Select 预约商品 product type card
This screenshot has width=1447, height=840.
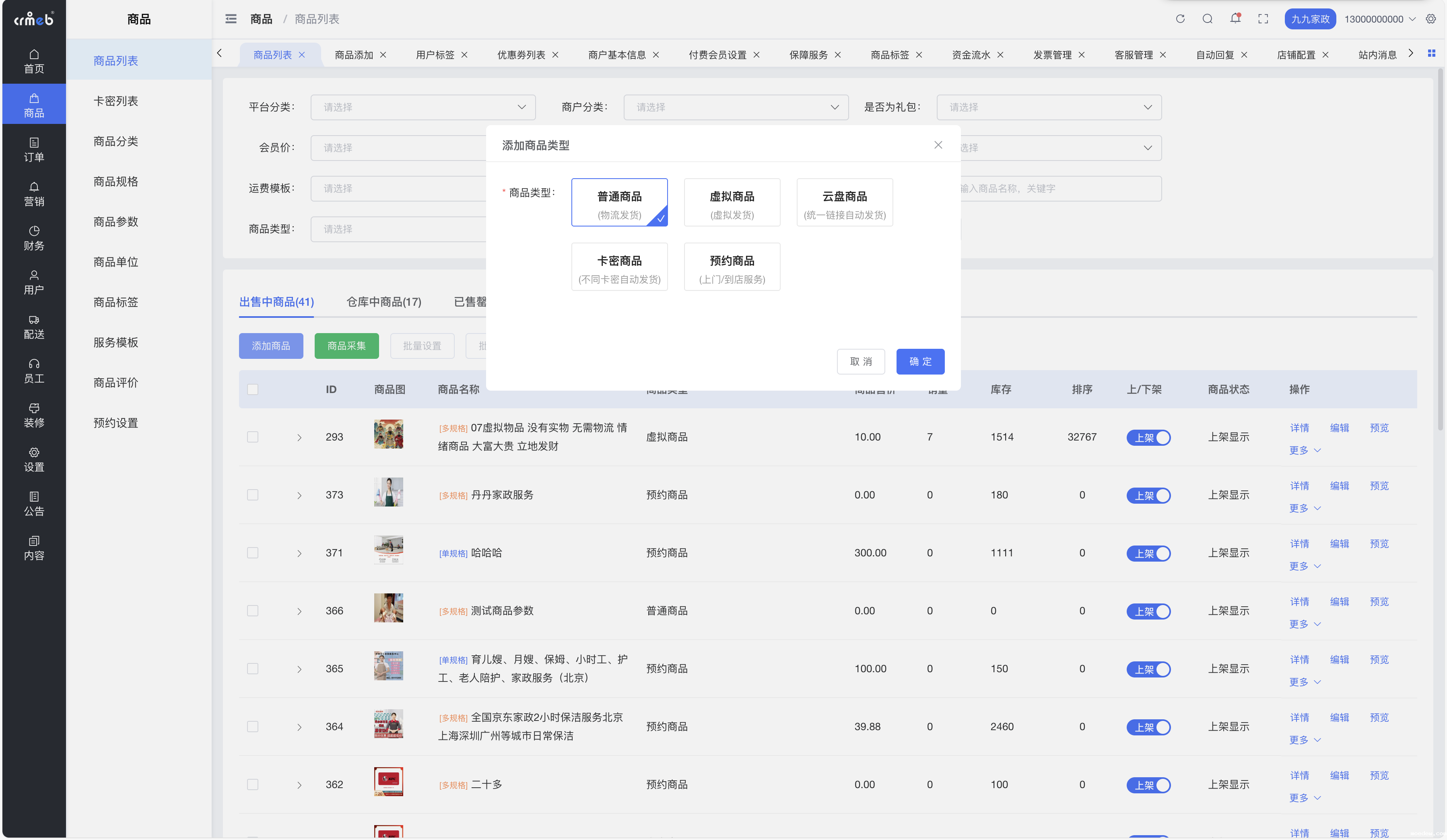pyautogui.click(x=732, y=267)
